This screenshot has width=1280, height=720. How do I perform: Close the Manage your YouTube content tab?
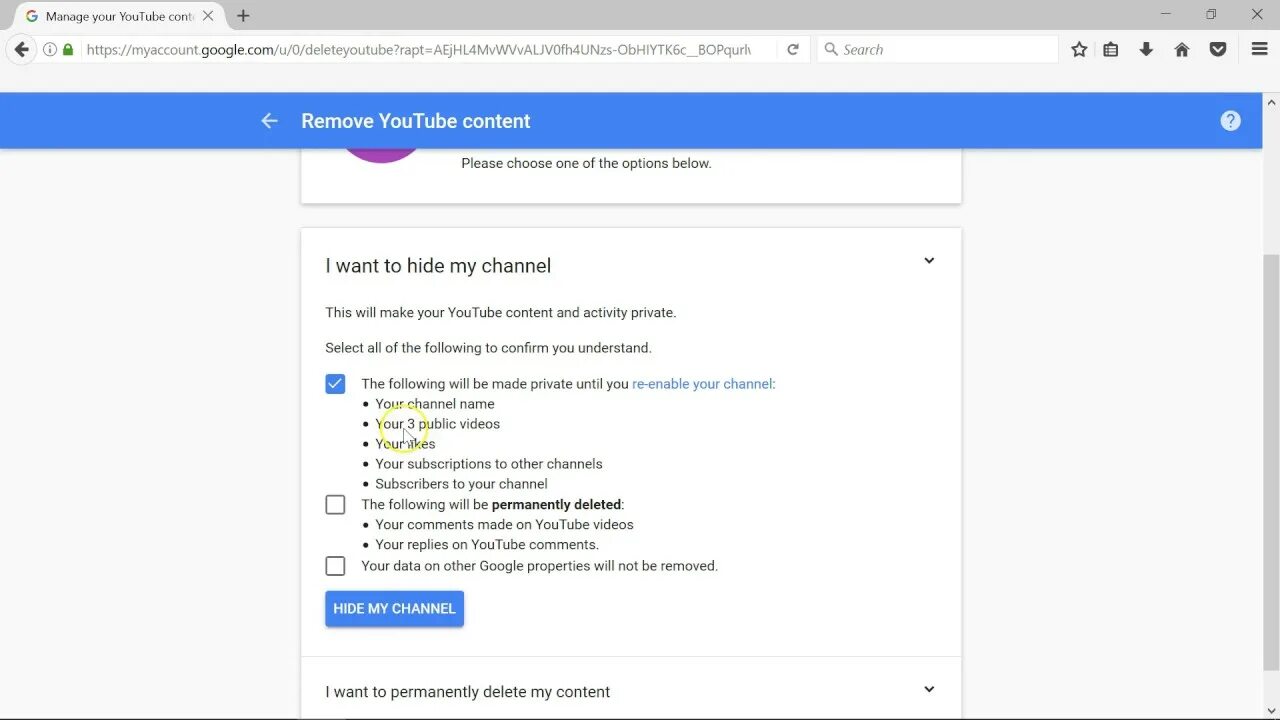click(x=208, y=16)
